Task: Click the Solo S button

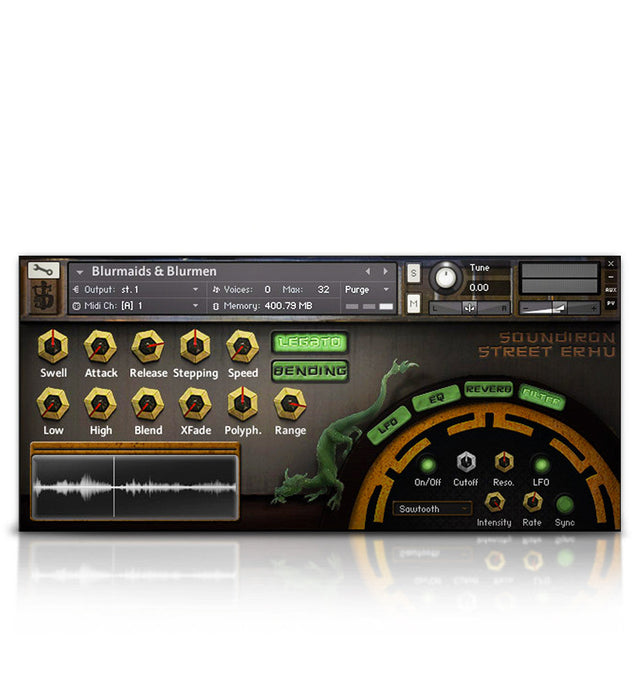Action: [414, 273]
